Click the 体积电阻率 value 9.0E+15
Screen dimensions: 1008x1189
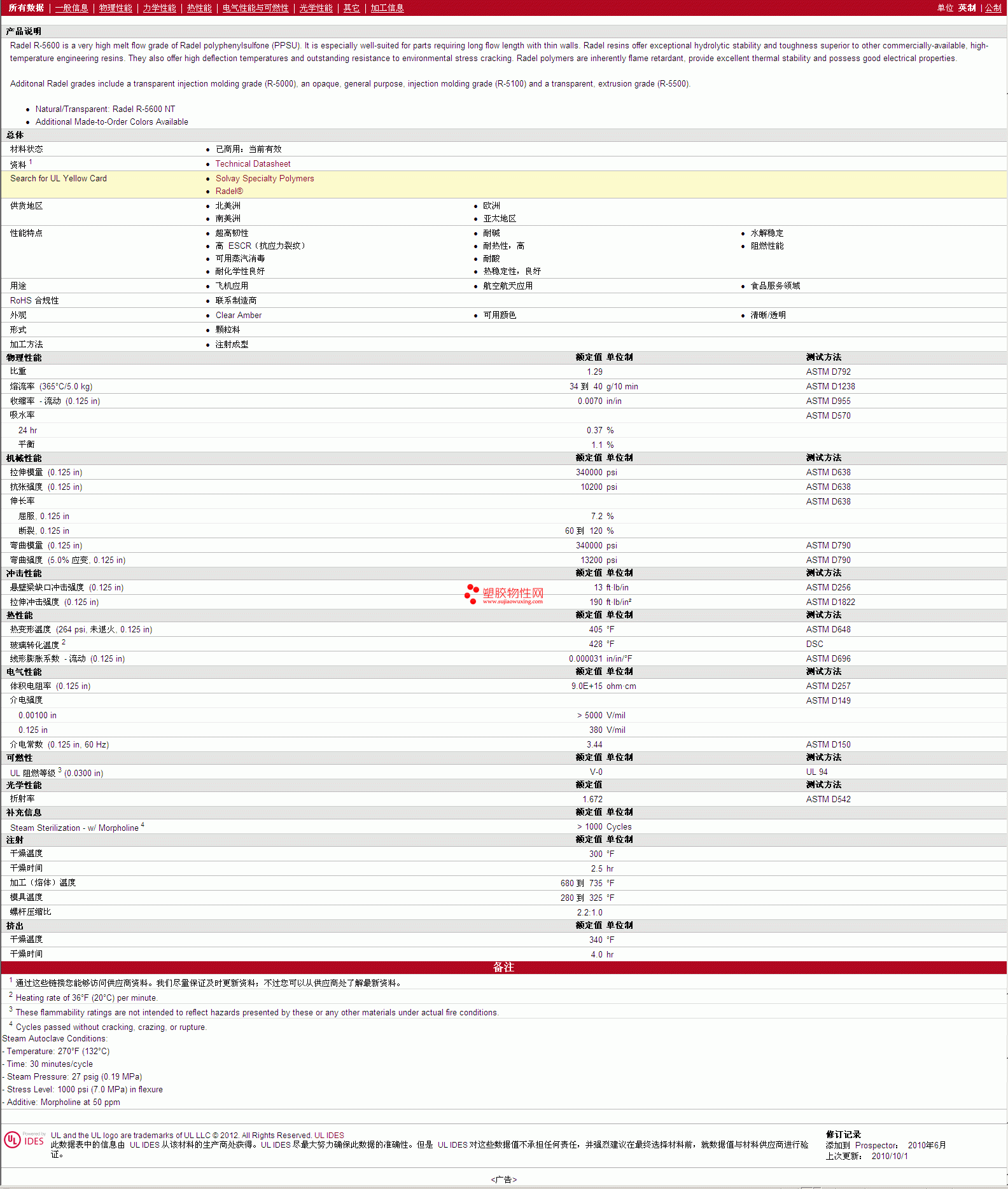tap(587, 686)
